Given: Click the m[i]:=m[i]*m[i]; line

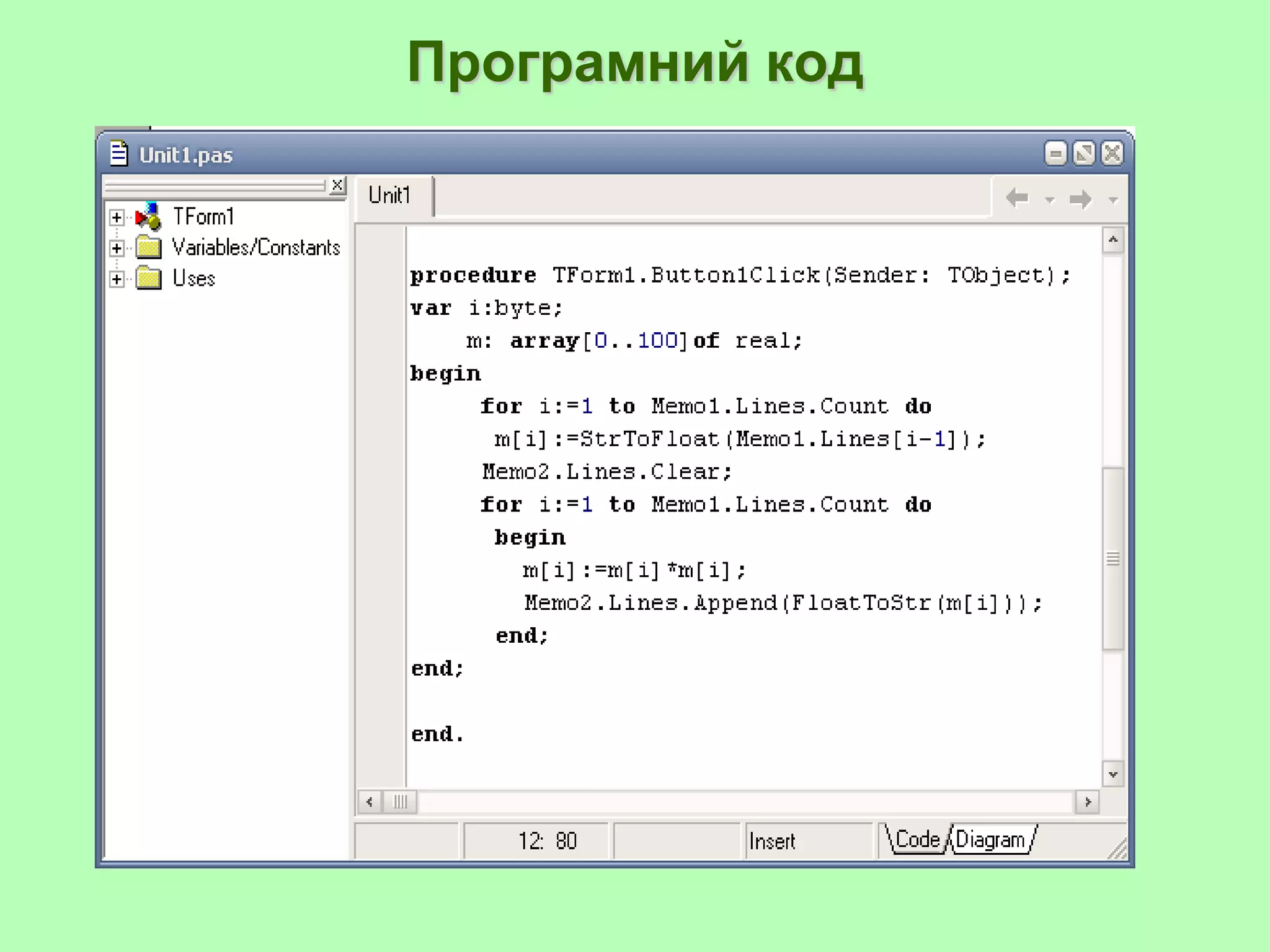Looking at the screenshot, I should coord(634,570).
